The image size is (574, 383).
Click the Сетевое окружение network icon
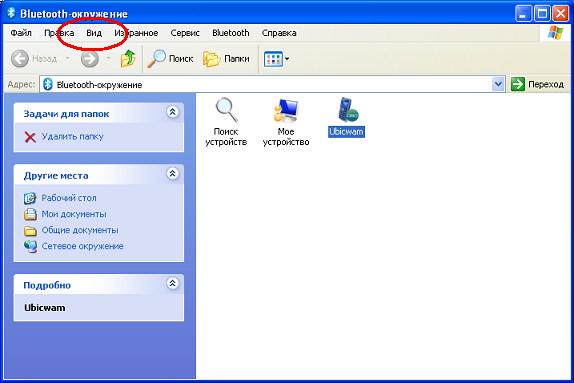(x=30, y=246)
